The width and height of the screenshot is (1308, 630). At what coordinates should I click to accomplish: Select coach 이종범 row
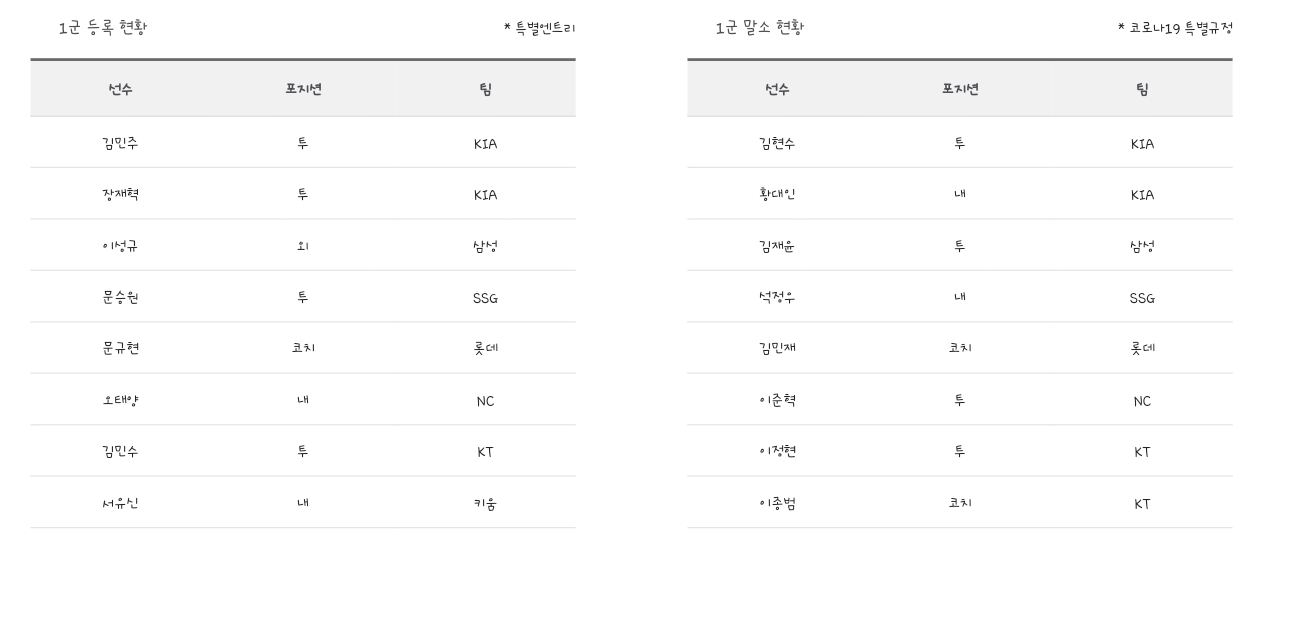coord(960,503)
